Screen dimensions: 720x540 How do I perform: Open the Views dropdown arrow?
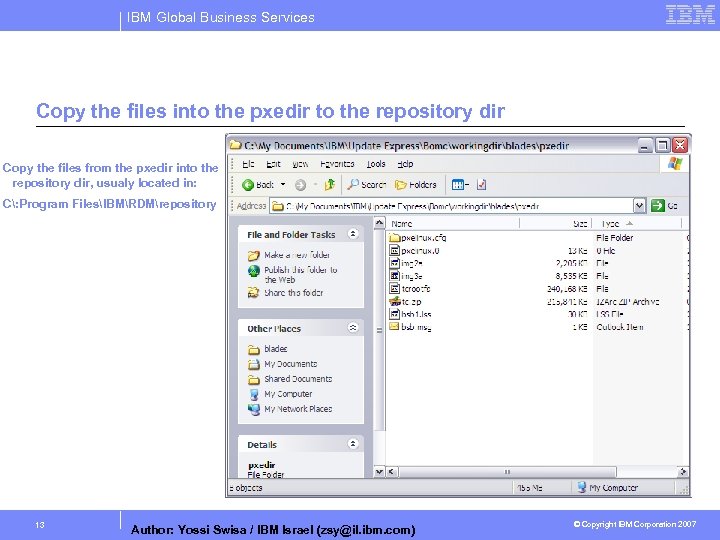point(467,185)
